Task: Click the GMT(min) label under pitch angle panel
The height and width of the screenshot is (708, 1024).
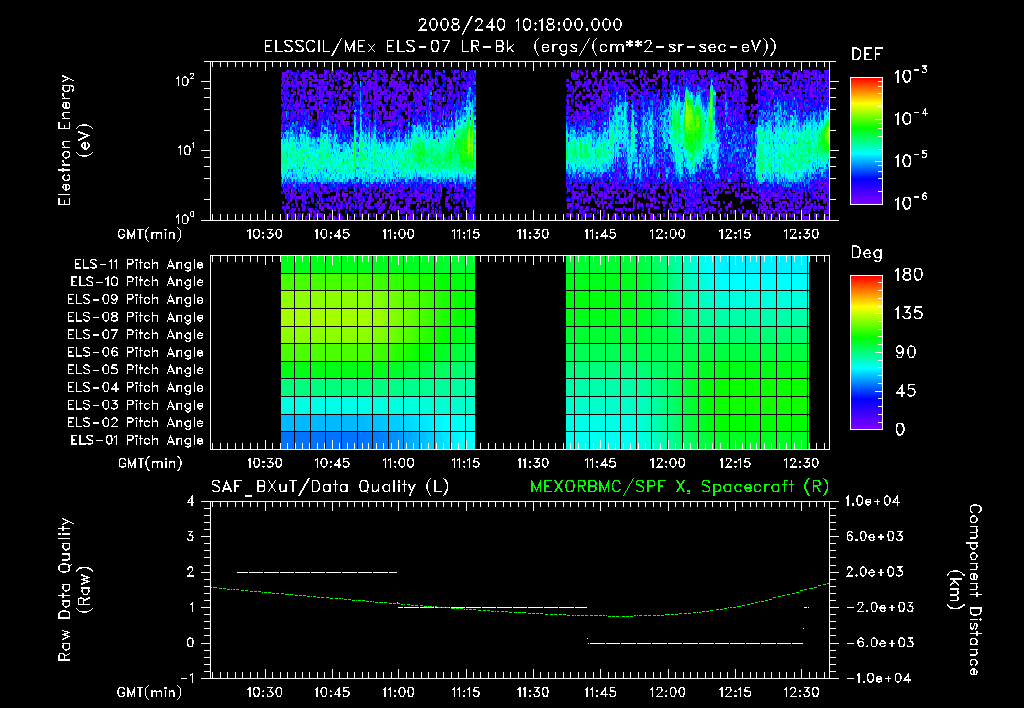Action: click(x=150, y=464)
